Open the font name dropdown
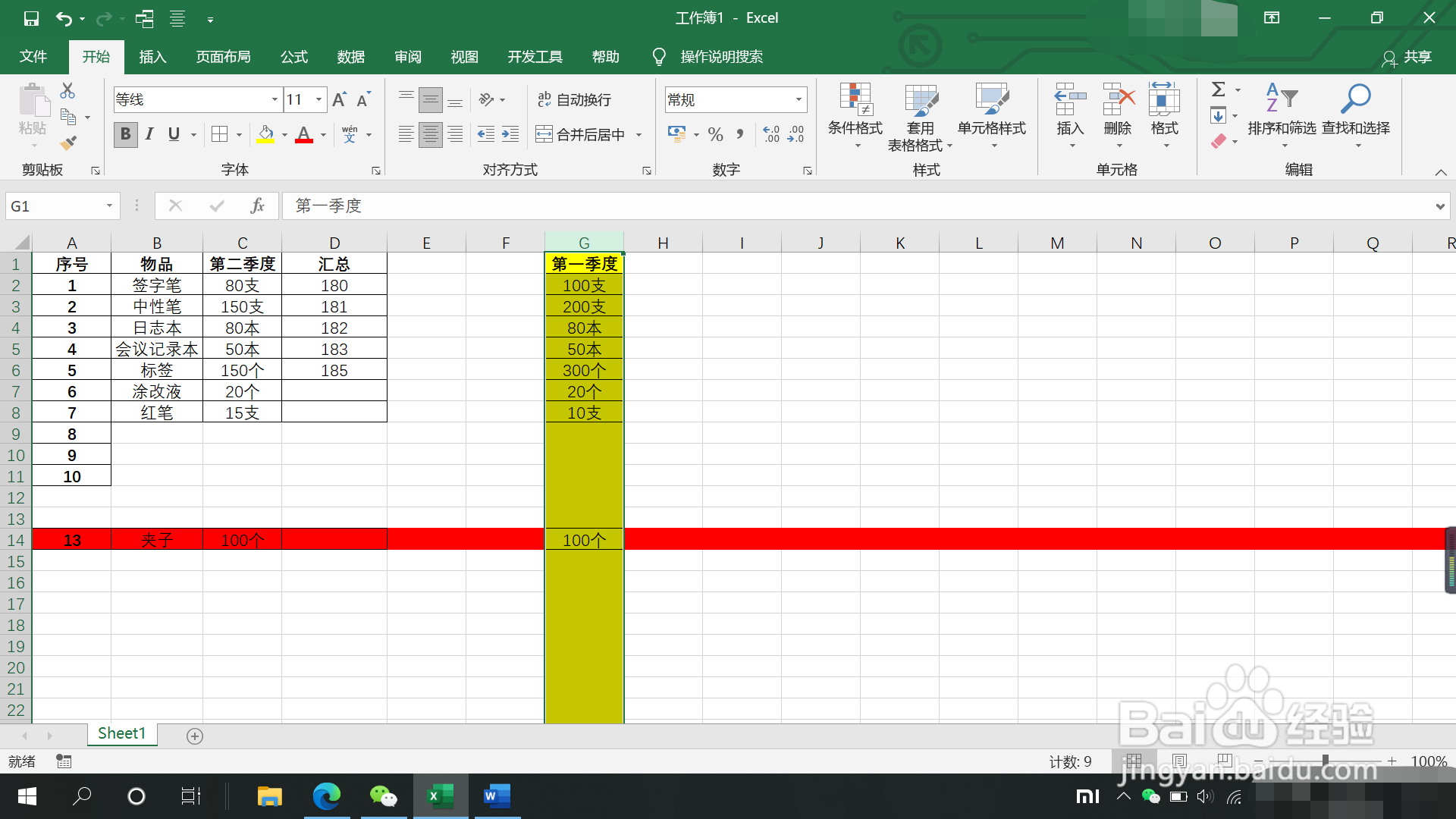 tap(275, 99)
